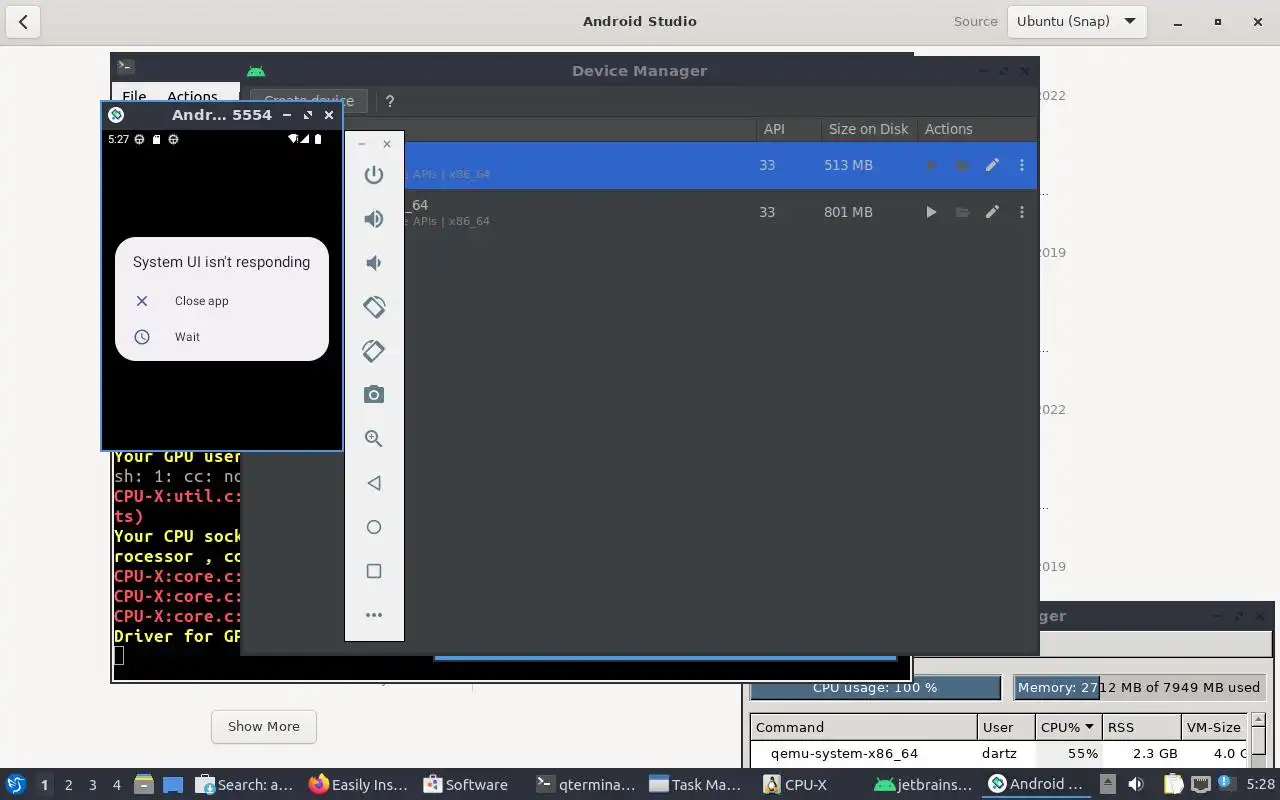Click play icon of selected 513 MB device
The width and height of the screenshot is (1280, 800).
[931, 165]
